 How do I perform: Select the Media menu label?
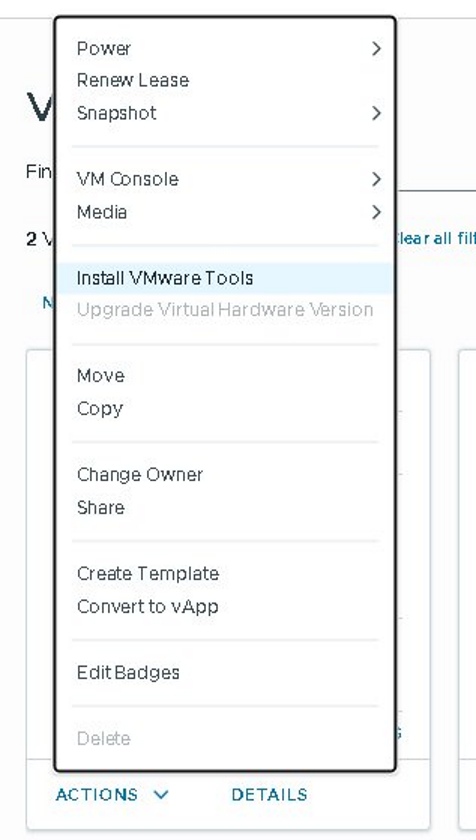coord(102,212)
